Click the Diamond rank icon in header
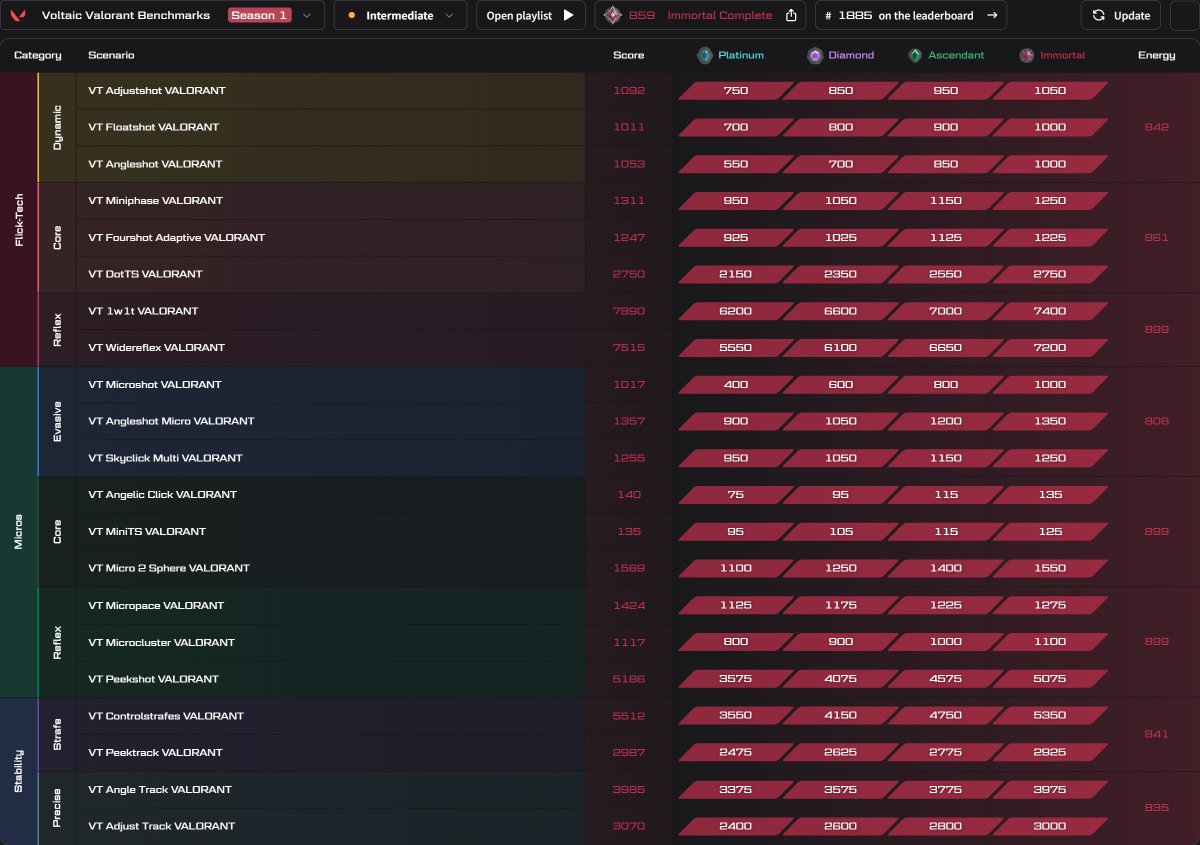The width and height of the screenshot is (1200, 845). coord(816,55)
